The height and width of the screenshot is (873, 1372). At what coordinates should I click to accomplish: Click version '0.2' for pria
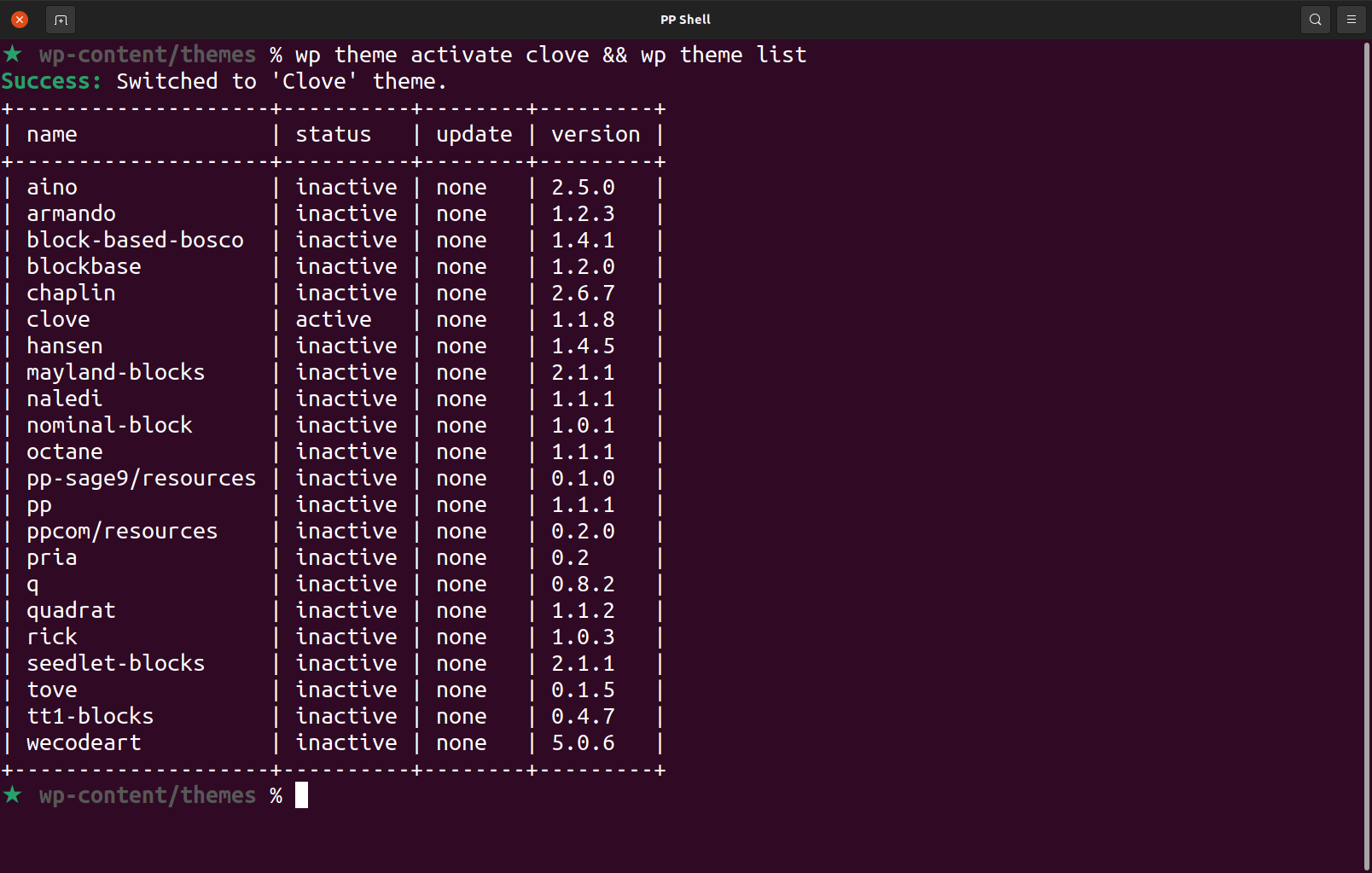tap(570, 557)
